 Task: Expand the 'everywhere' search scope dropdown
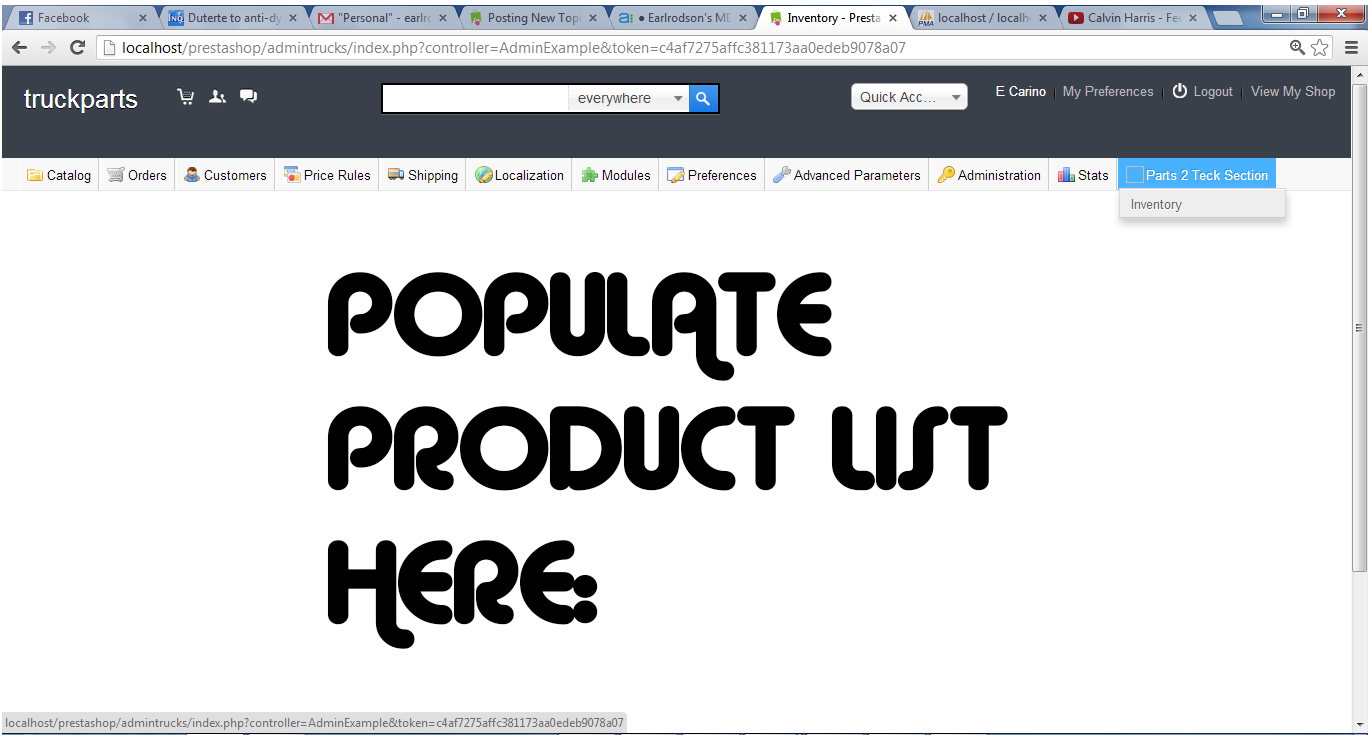pyautogui.click(x=630, y=98)
